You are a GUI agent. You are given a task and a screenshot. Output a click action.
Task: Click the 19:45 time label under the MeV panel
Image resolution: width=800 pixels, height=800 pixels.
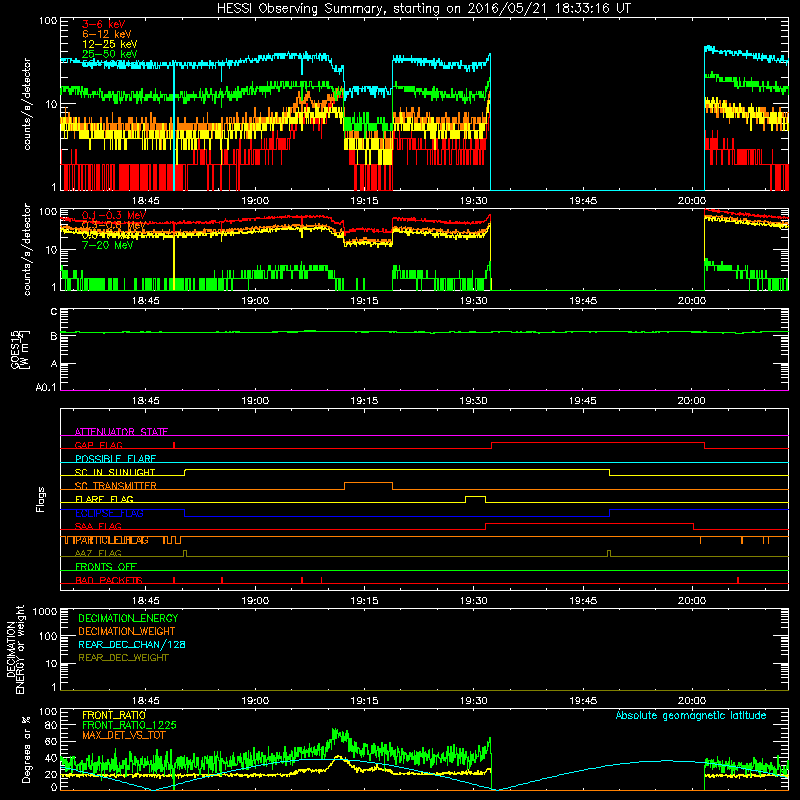[x=583, y=301]
